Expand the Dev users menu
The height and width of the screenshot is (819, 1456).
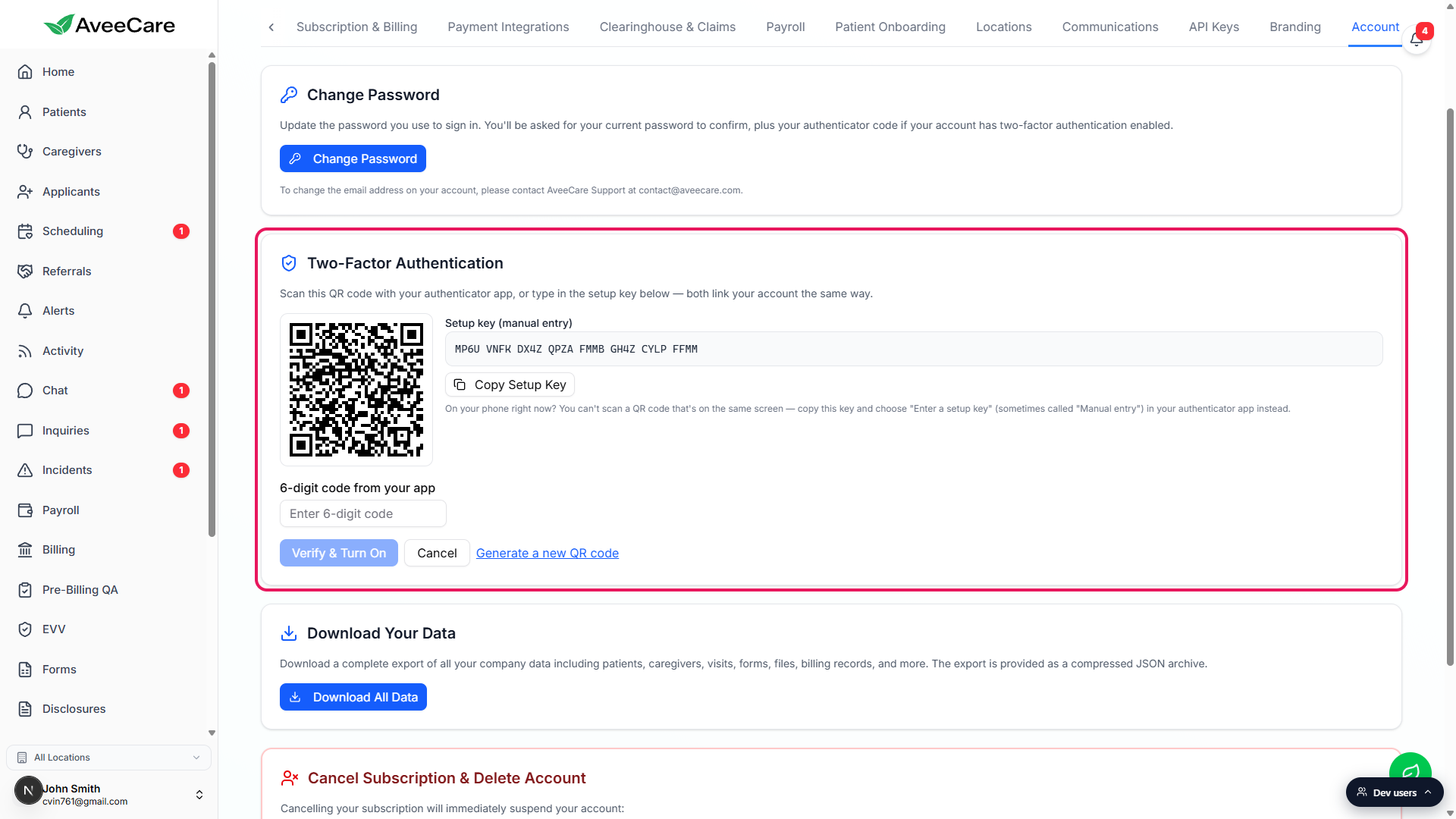point(1395,792)
